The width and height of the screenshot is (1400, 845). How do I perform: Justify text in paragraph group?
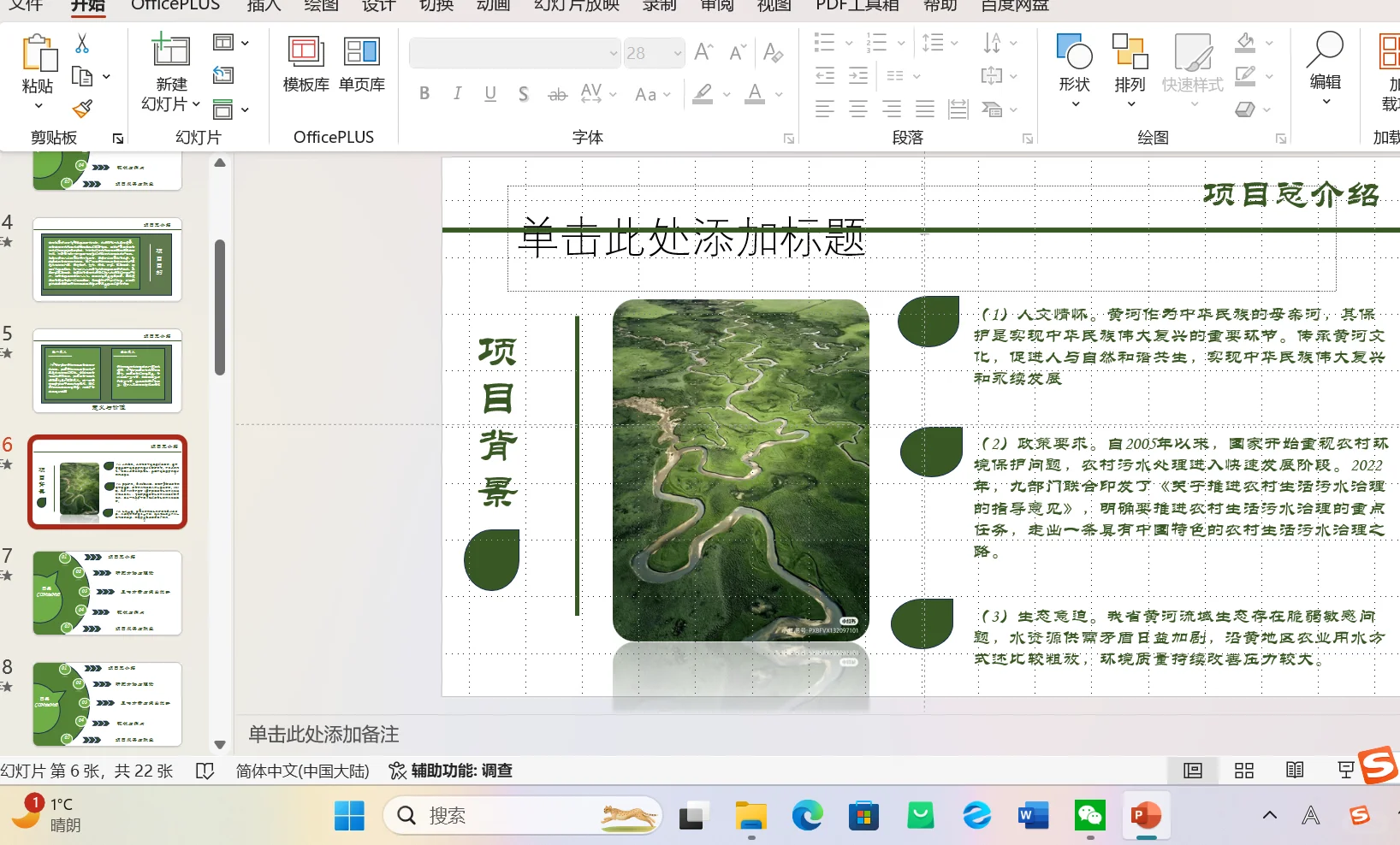[925, 109]
